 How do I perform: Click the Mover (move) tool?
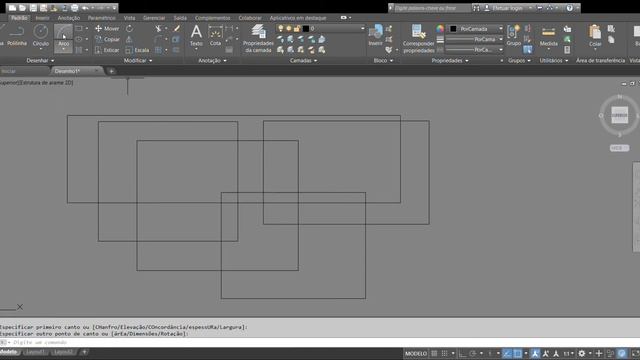[x=107, y=29]
